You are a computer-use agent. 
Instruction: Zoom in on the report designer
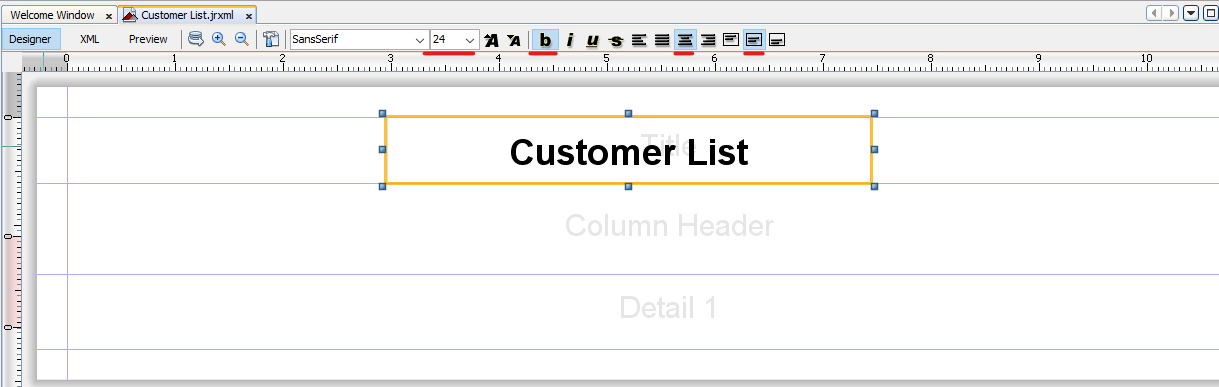click(219, 39)
